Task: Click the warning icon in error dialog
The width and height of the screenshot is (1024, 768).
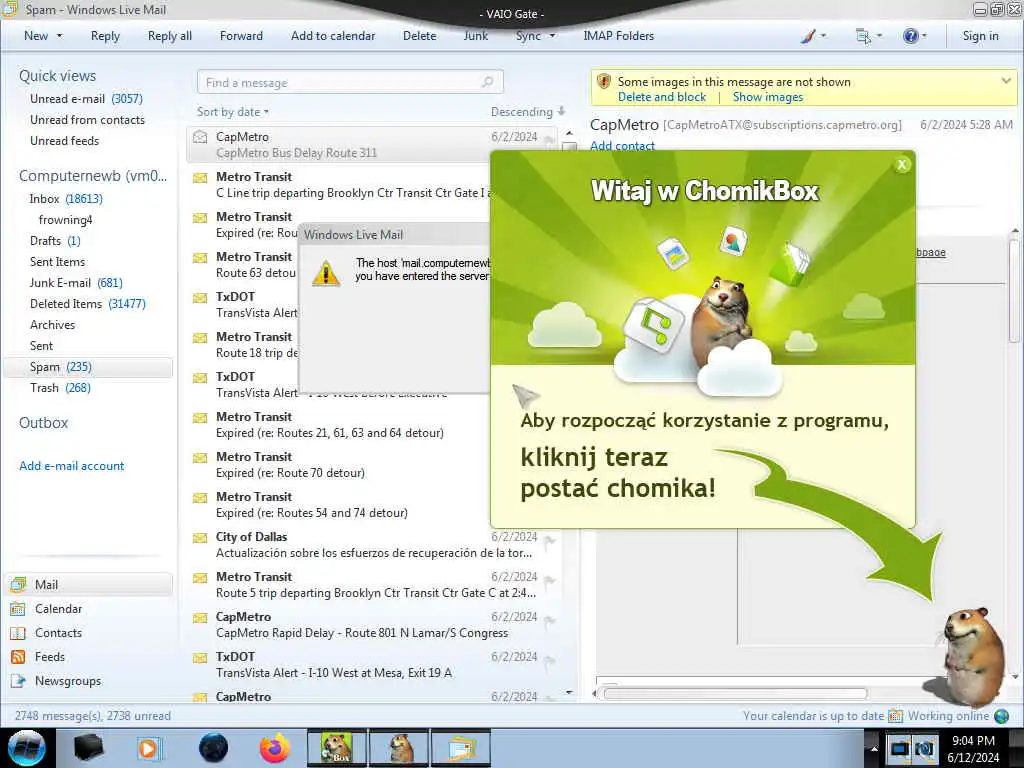Action: [326, 273]
